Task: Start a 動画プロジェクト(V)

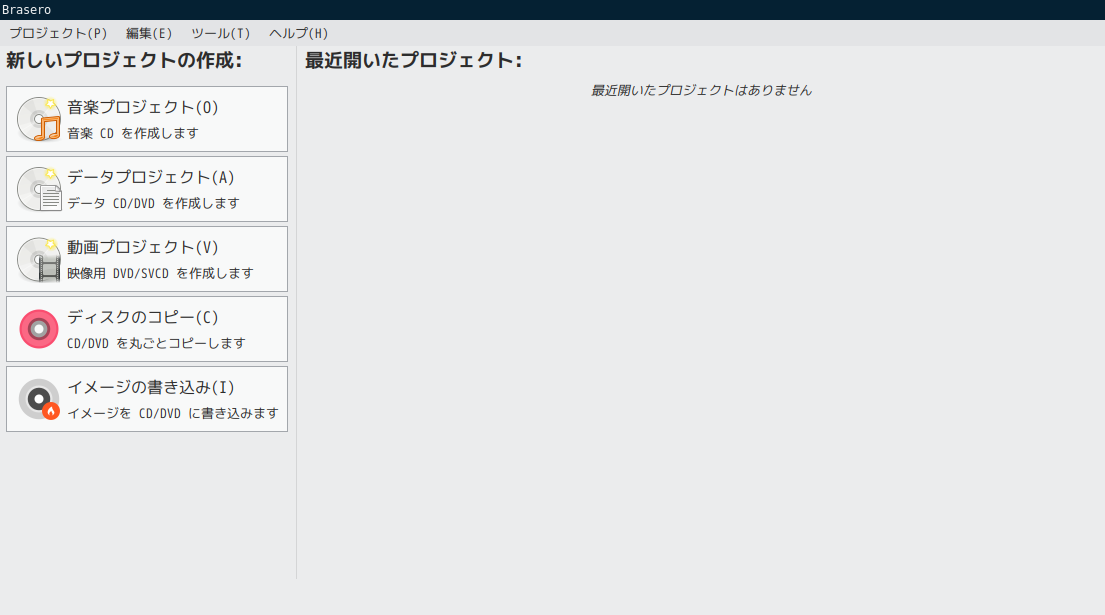Action: [147, 259]
